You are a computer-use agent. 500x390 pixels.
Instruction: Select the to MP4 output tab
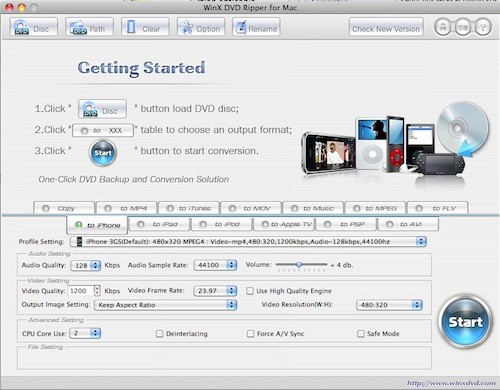[x=126, y=208]
